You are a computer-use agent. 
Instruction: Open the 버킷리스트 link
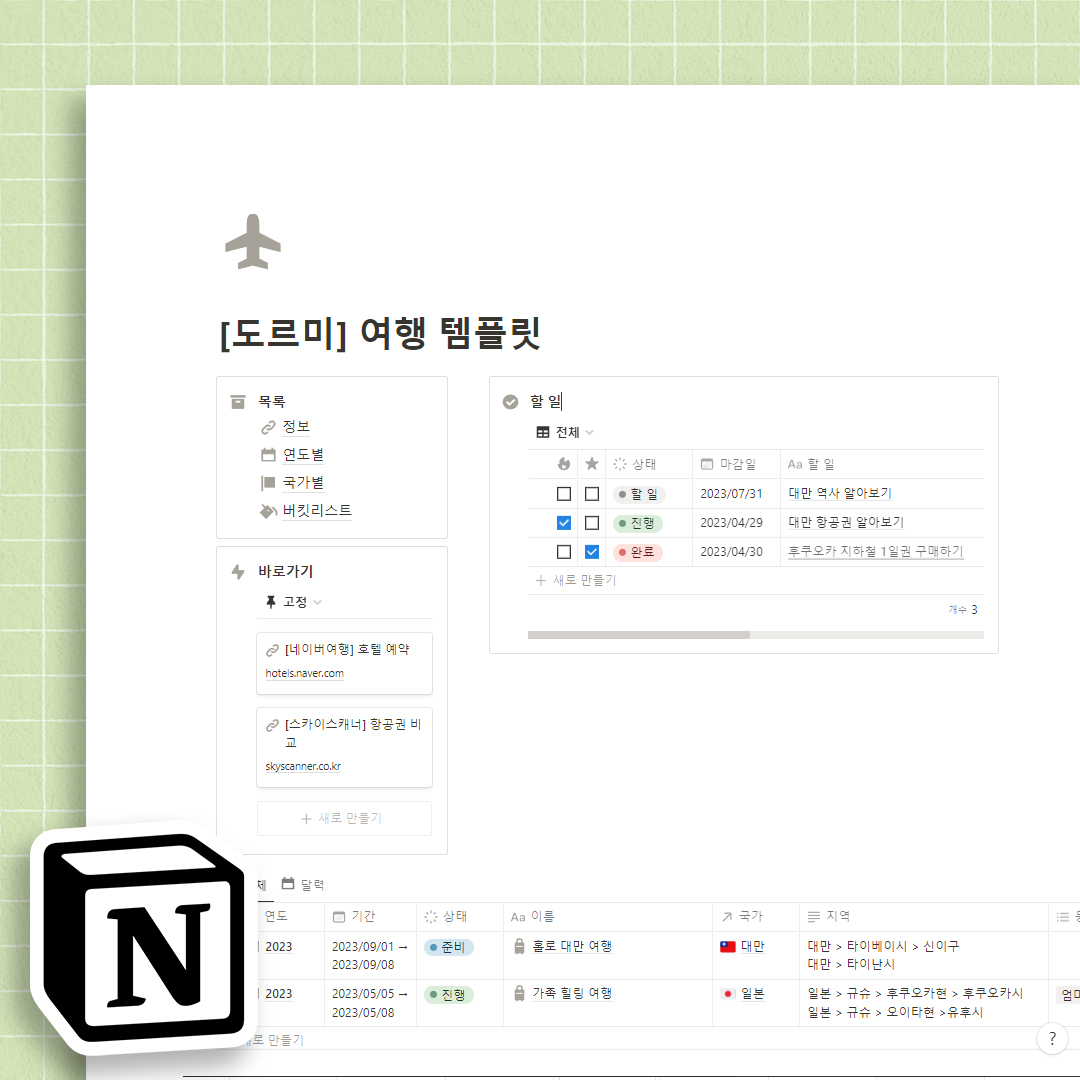tap(317, 510)
